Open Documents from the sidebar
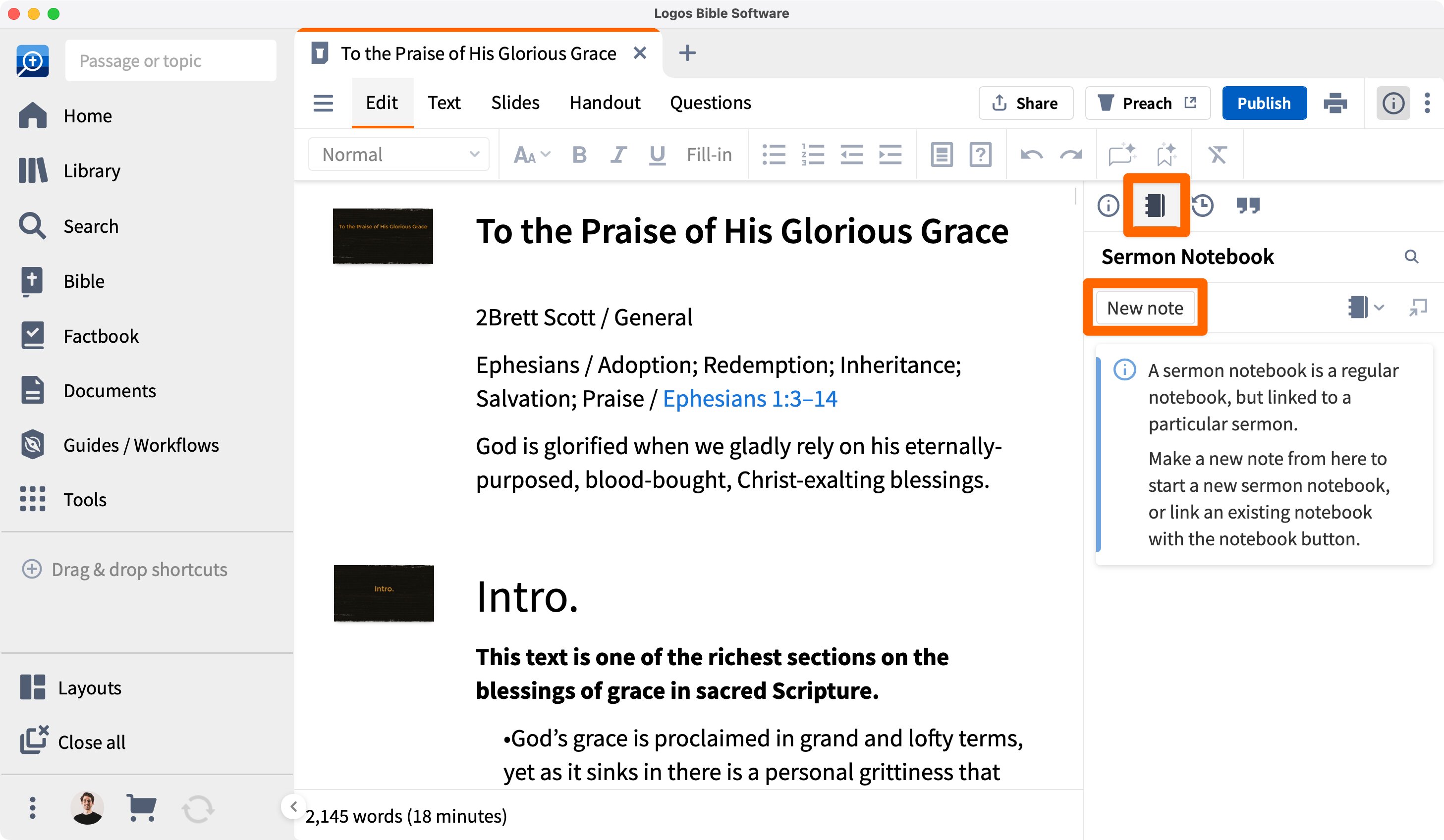 tap(87, 390)
